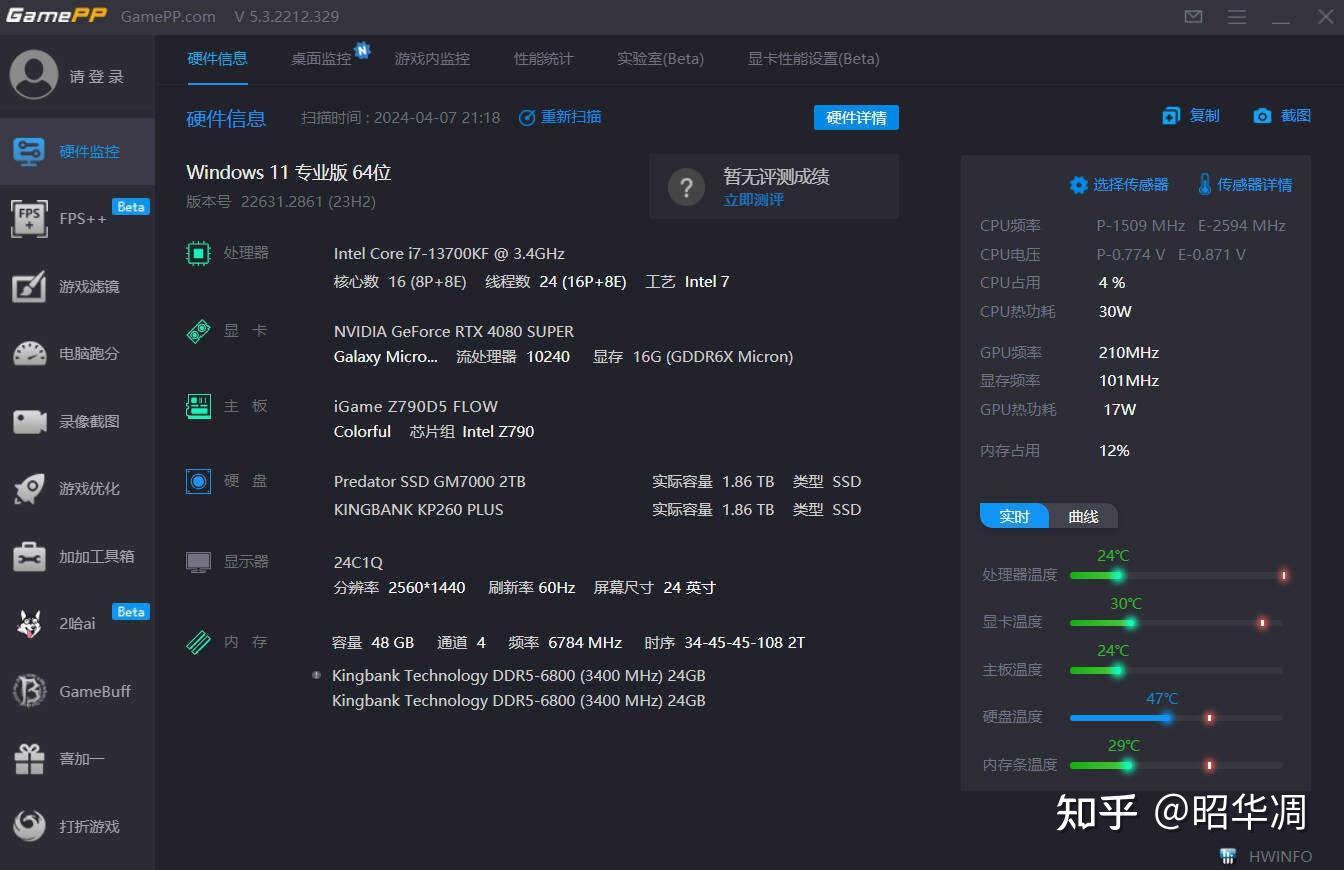The image size is (1344, 870).
Task: Switch to the 曲线 view toggle
Action: pos(1083,516)
